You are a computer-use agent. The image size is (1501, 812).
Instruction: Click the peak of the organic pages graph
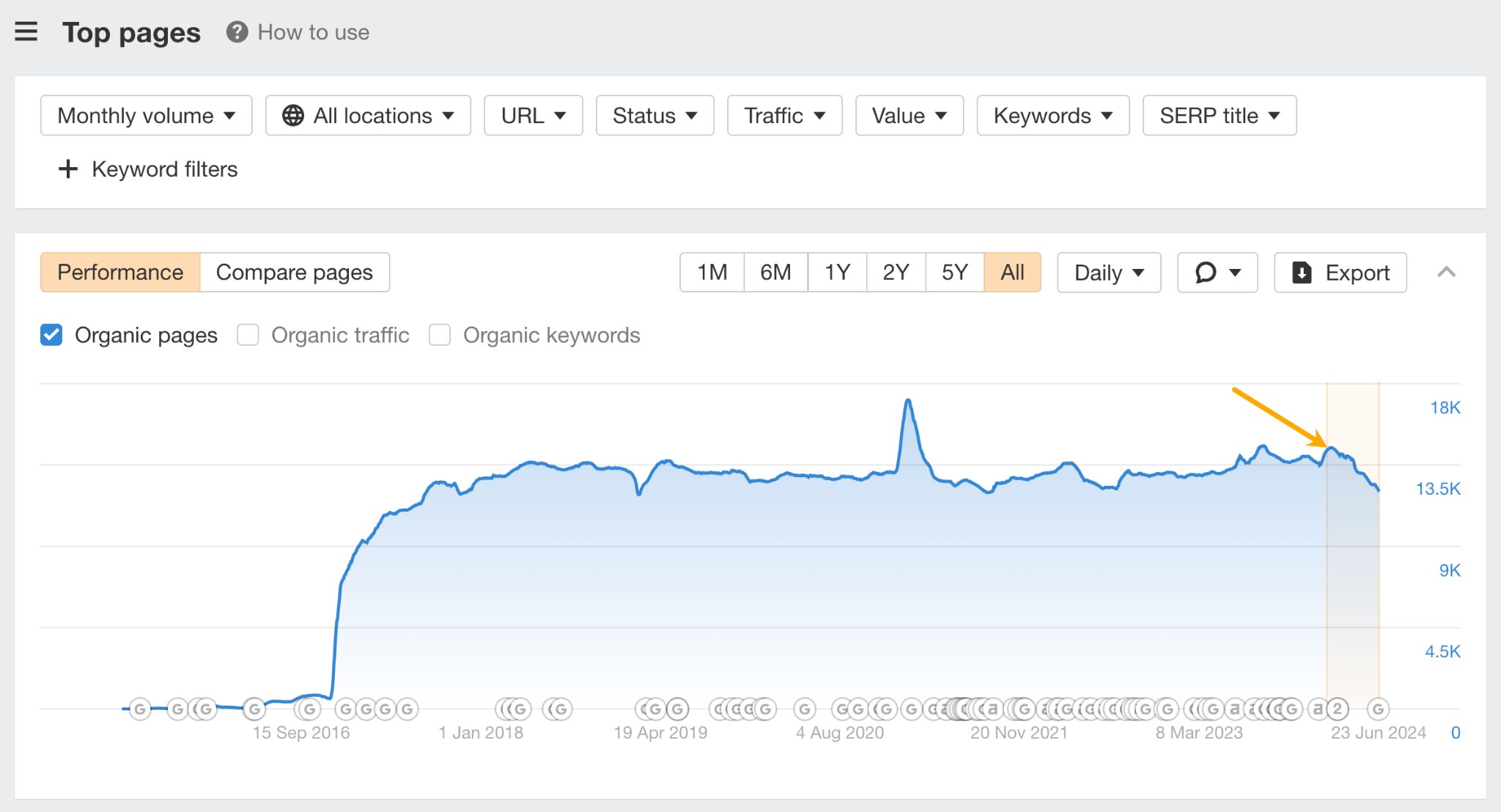click(x=908, y=400)
